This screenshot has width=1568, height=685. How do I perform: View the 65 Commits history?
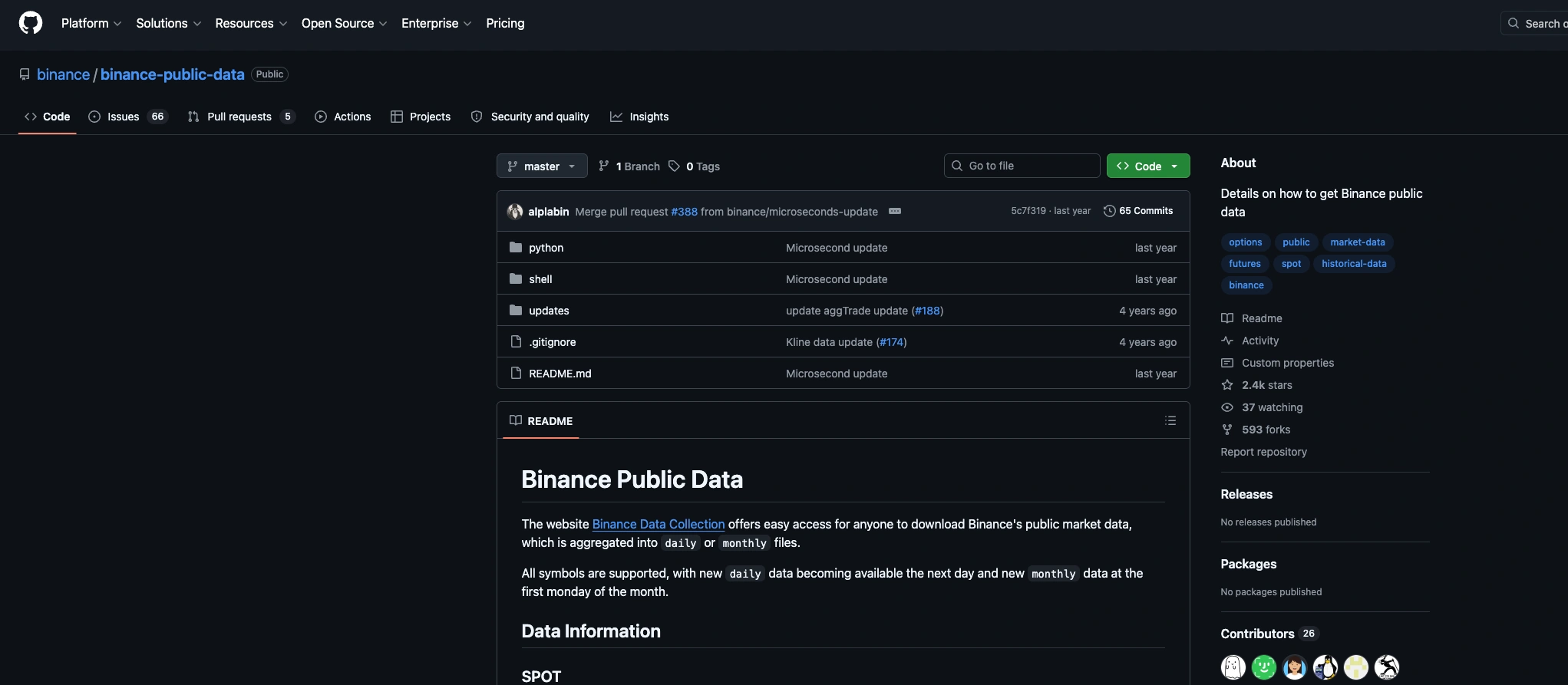click(1138, 211)
